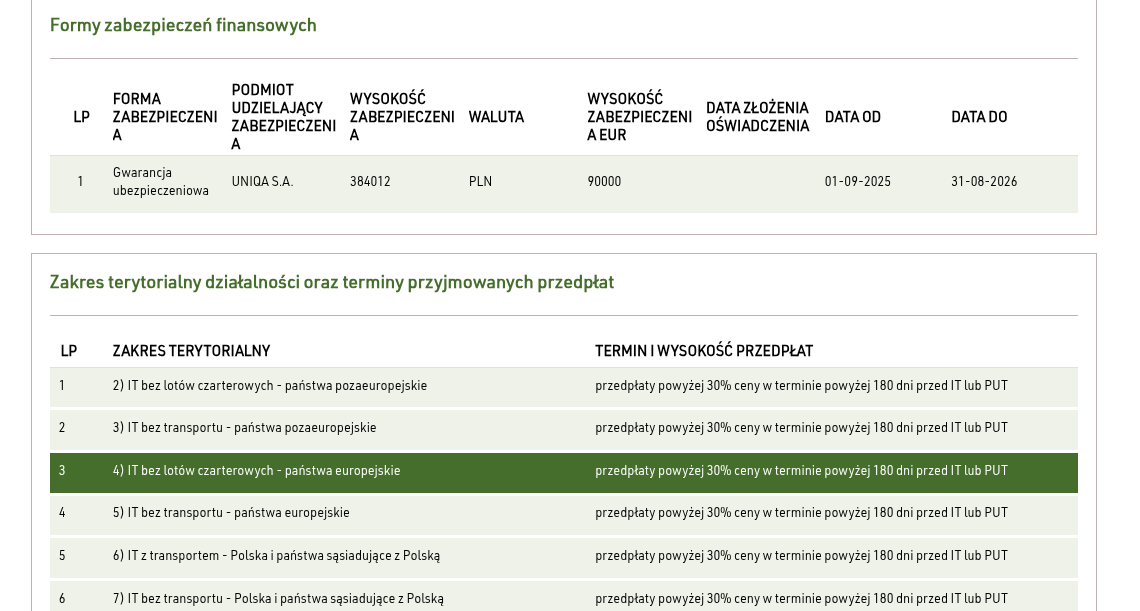Click the 'PODMIOT UDZIELAJĄCY ZABEZPIECZENIA' column header

[283, 117]
